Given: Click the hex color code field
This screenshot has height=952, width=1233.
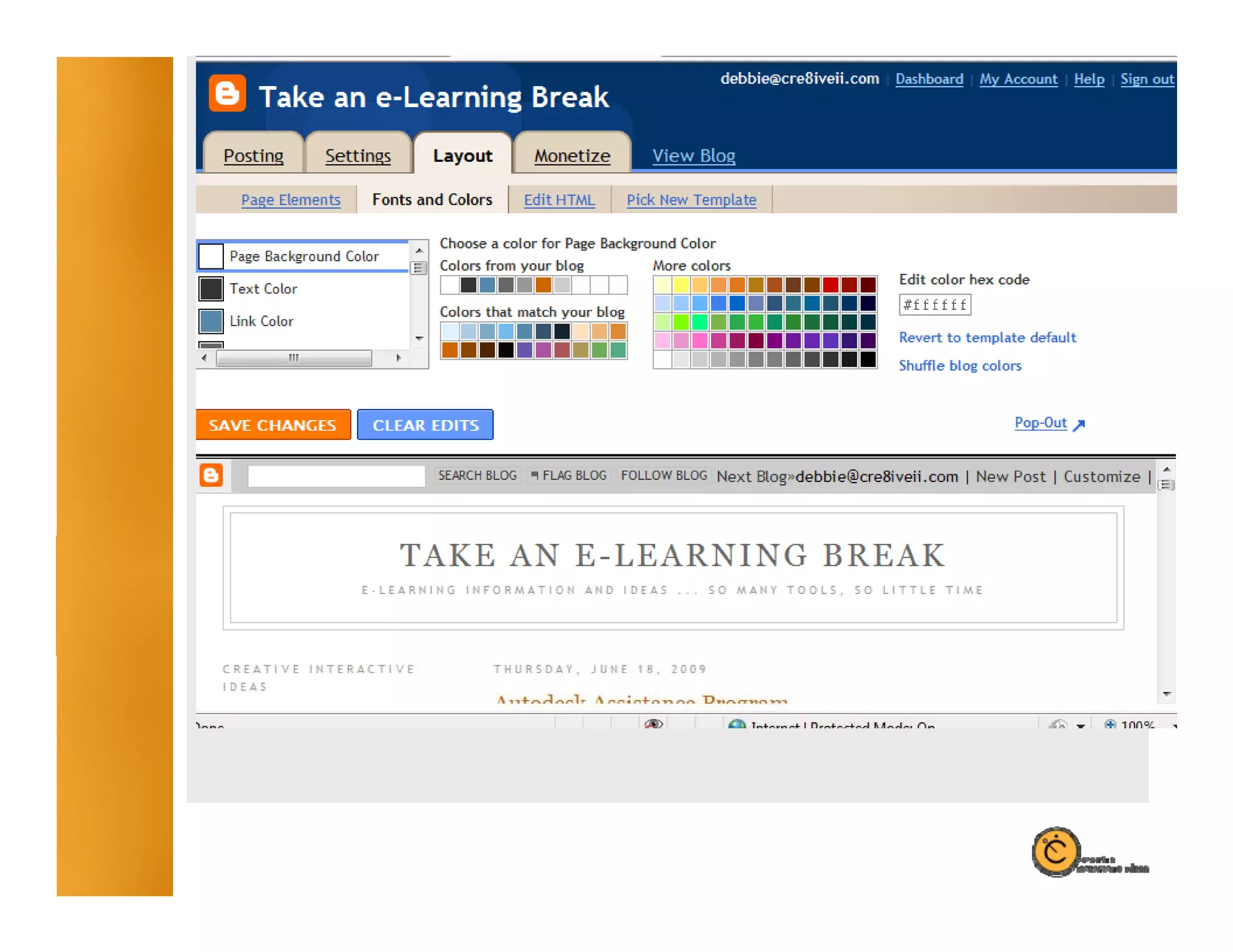Looking at the screenshot, I should pyautogui.click(x=934, y=305).
